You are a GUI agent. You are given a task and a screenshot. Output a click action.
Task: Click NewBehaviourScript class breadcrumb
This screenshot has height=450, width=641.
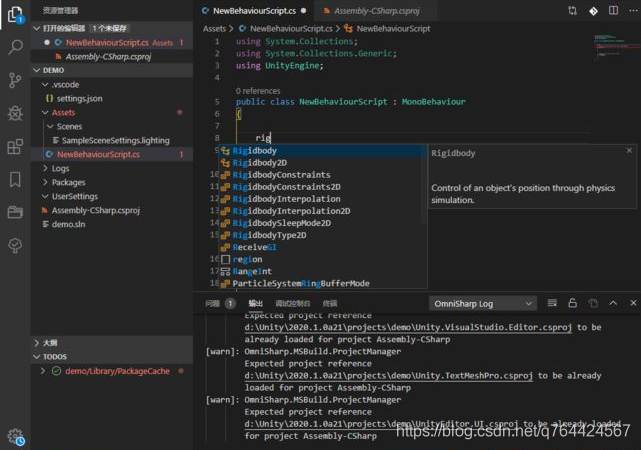pyautogui.click(x=393, y=29)
